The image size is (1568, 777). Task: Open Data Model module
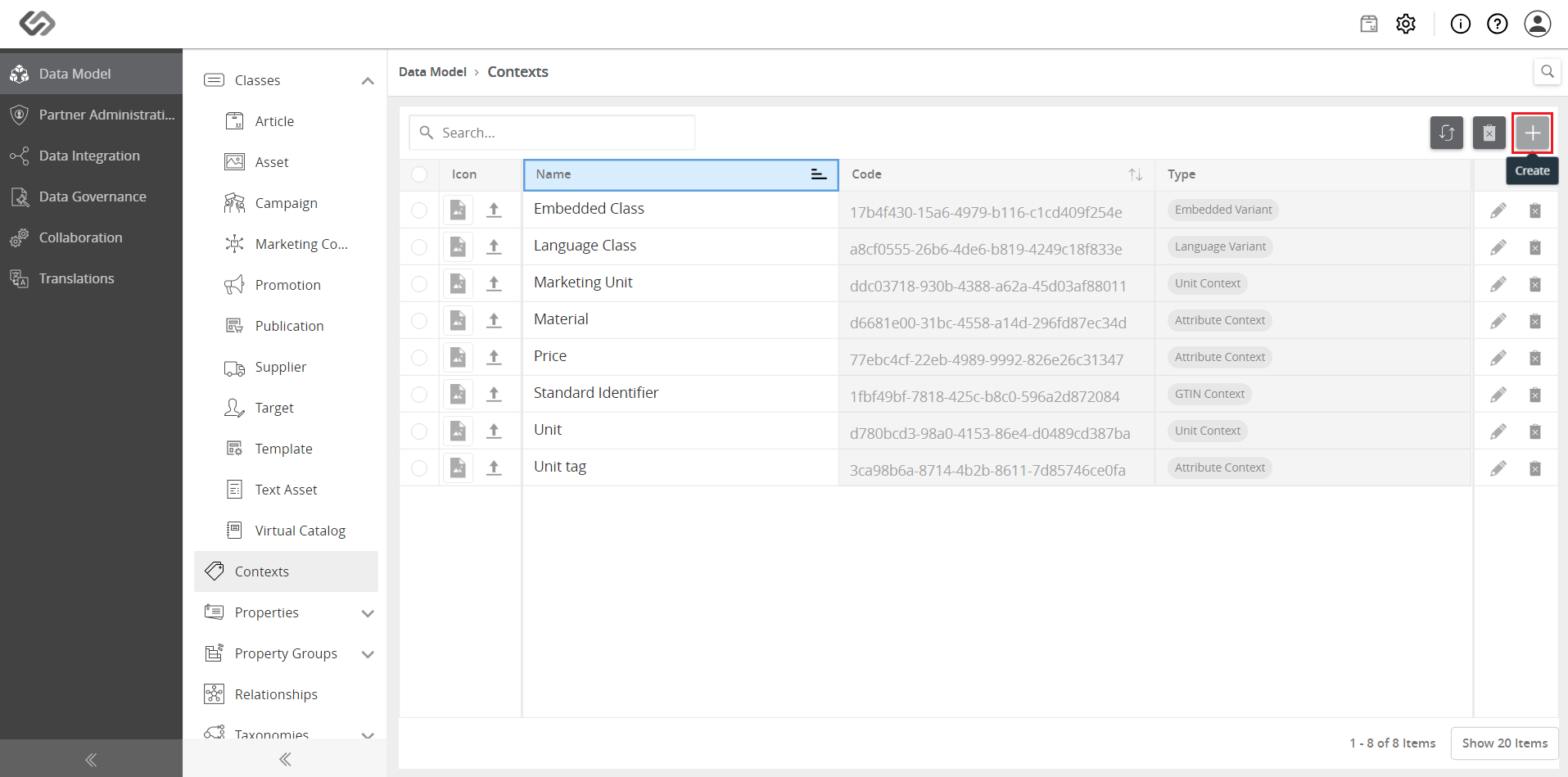coord(91,74)
